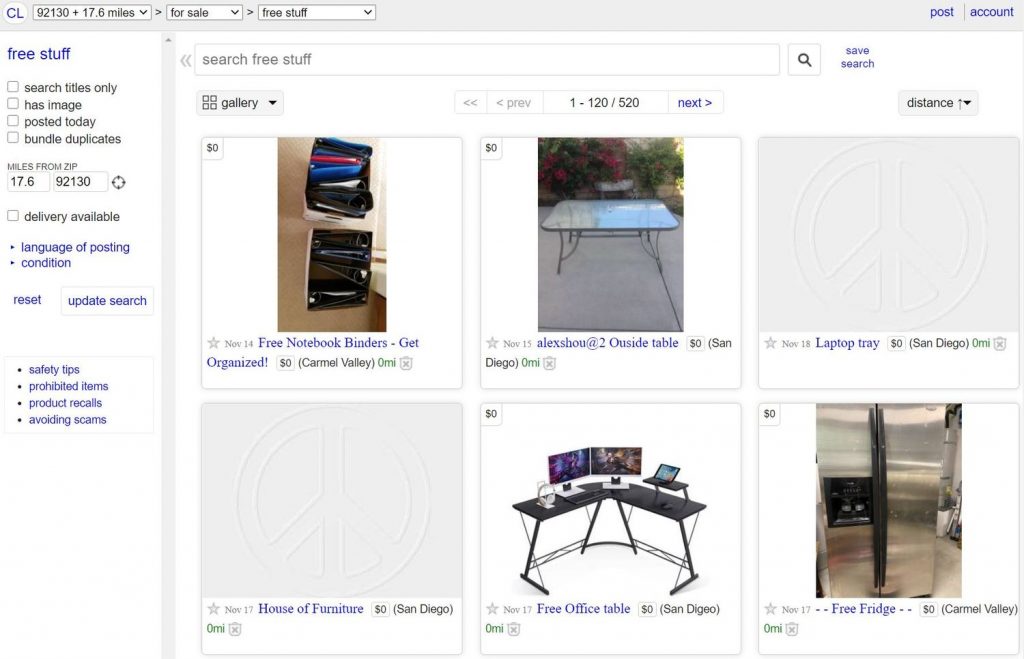Open the free stuff subcategory dropdown
1024x659 pixels.
click(x=317, y=12)
